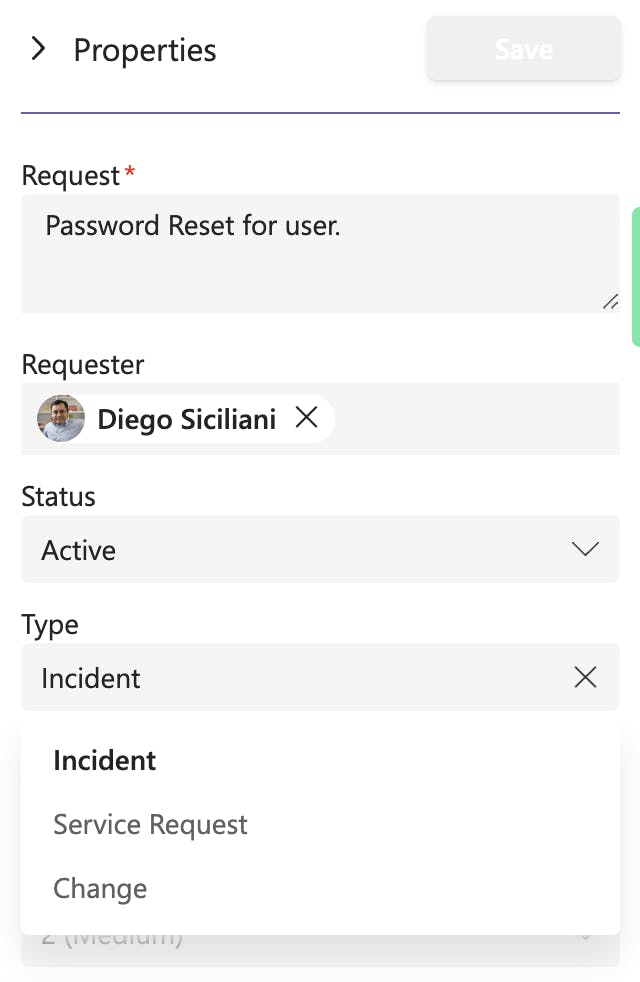Pick Change from the Type options
The image size is (640, 982).
(100, 889)
